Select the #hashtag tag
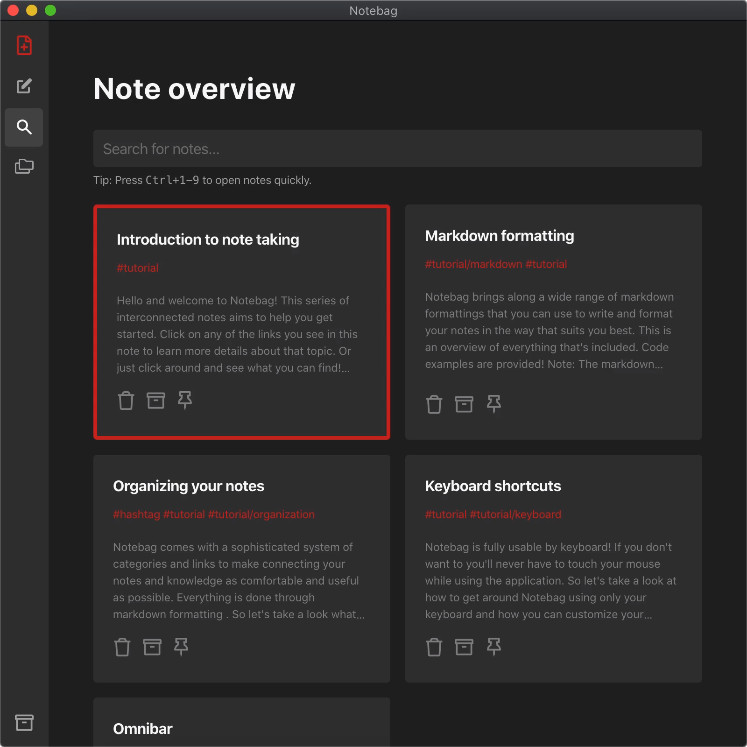This screenshot has height=747, width=747. click(x=136, y=515)
